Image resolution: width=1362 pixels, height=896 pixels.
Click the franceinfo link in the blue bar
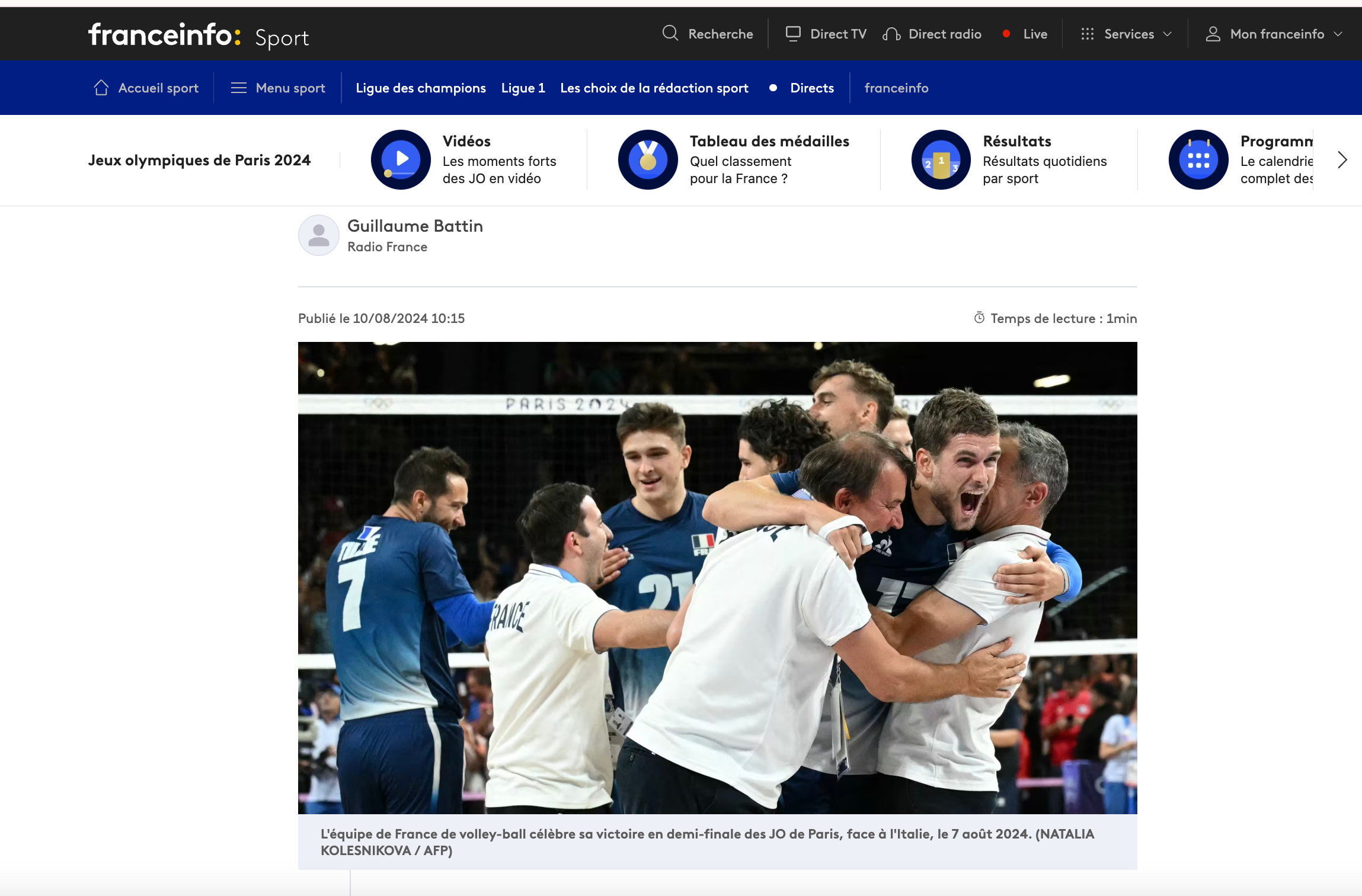point(896,88)
